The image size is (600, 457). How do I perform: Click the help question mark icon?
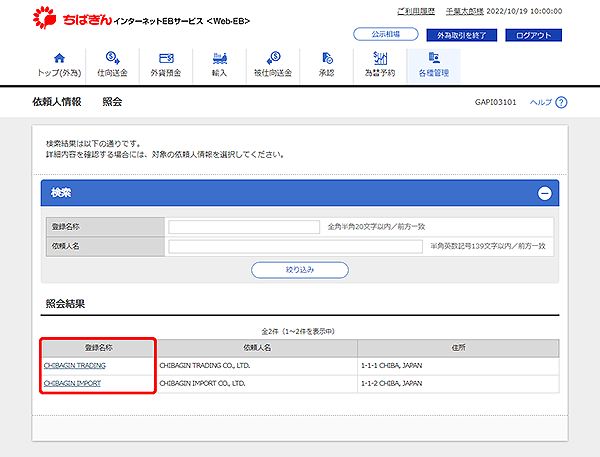(561, 102)
